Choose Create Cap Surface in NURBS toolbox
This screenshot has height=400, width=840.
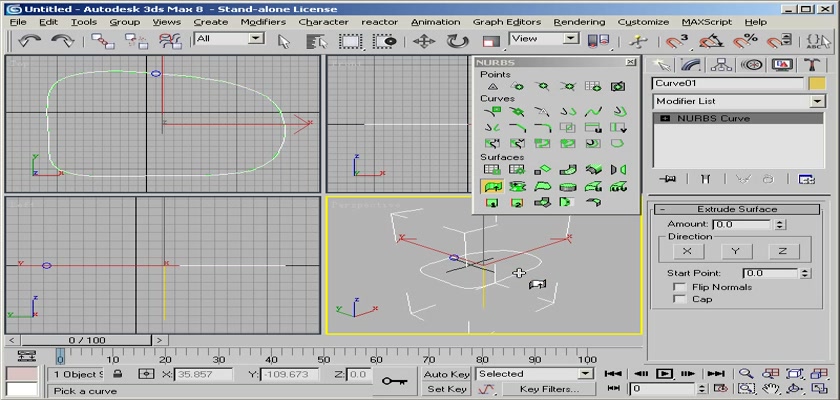tap(567, 186)
